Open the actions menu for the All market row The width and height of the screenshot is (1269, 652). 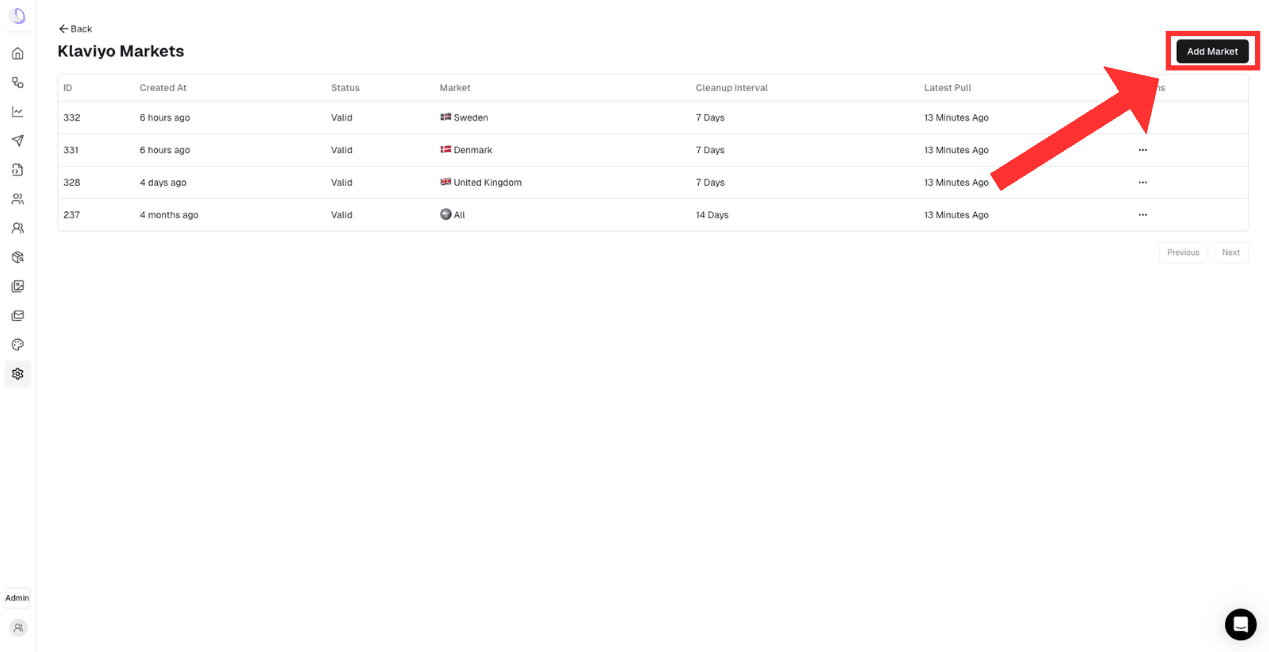pos(1142,215)
